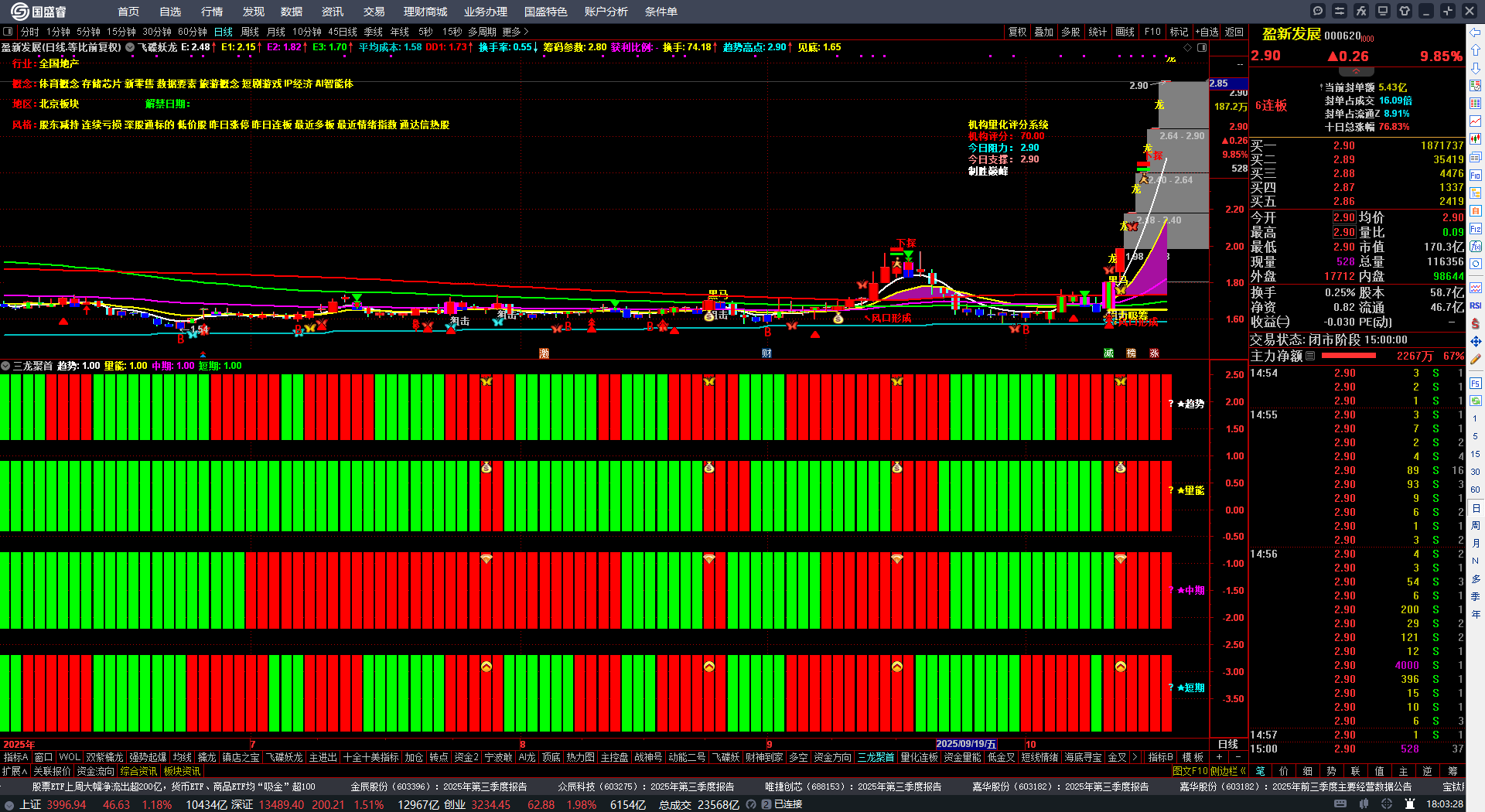The width and height of the screenshot is (1485, 812).
Task: Select the 笔 tab under tick list
Action: (x=1260, y=771)
